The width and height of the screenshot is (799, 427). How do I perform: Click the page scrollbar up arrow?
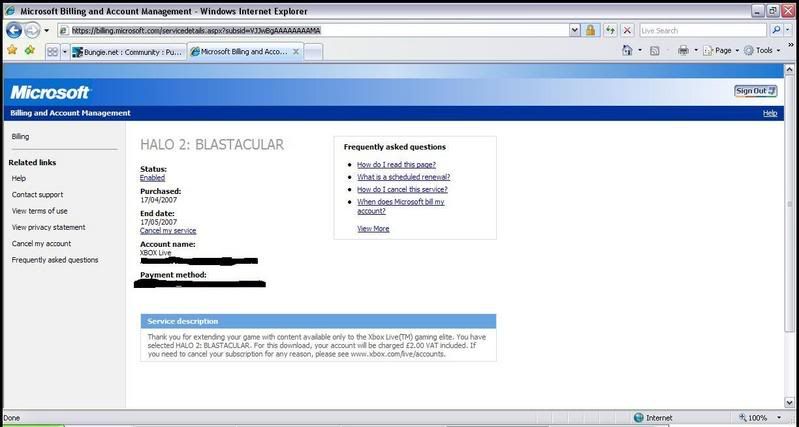[790, 69]
